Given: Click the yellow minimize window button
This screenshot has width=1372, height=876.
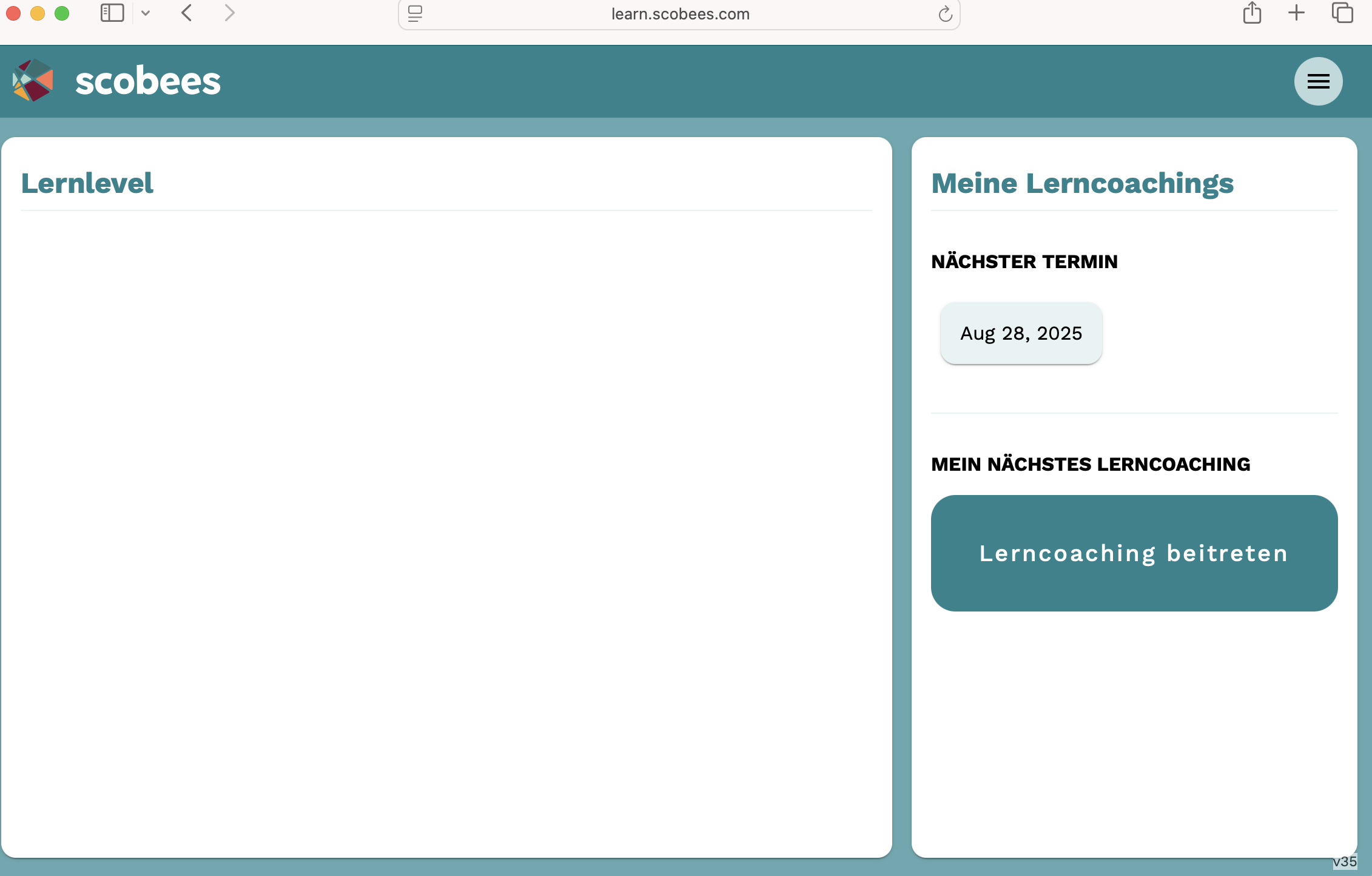Looking at the screenshot, I should pos(38,13).
